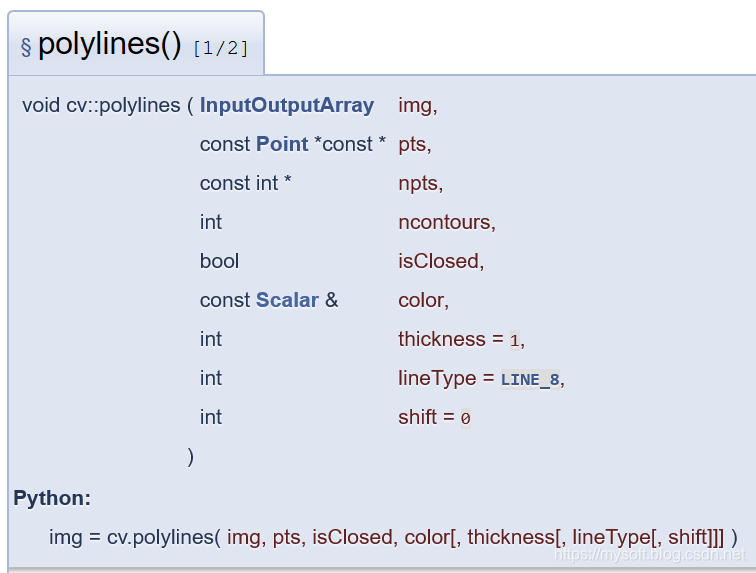Open the Point class link
Screen dimensions: 756x573
click(x=282, y=144)
